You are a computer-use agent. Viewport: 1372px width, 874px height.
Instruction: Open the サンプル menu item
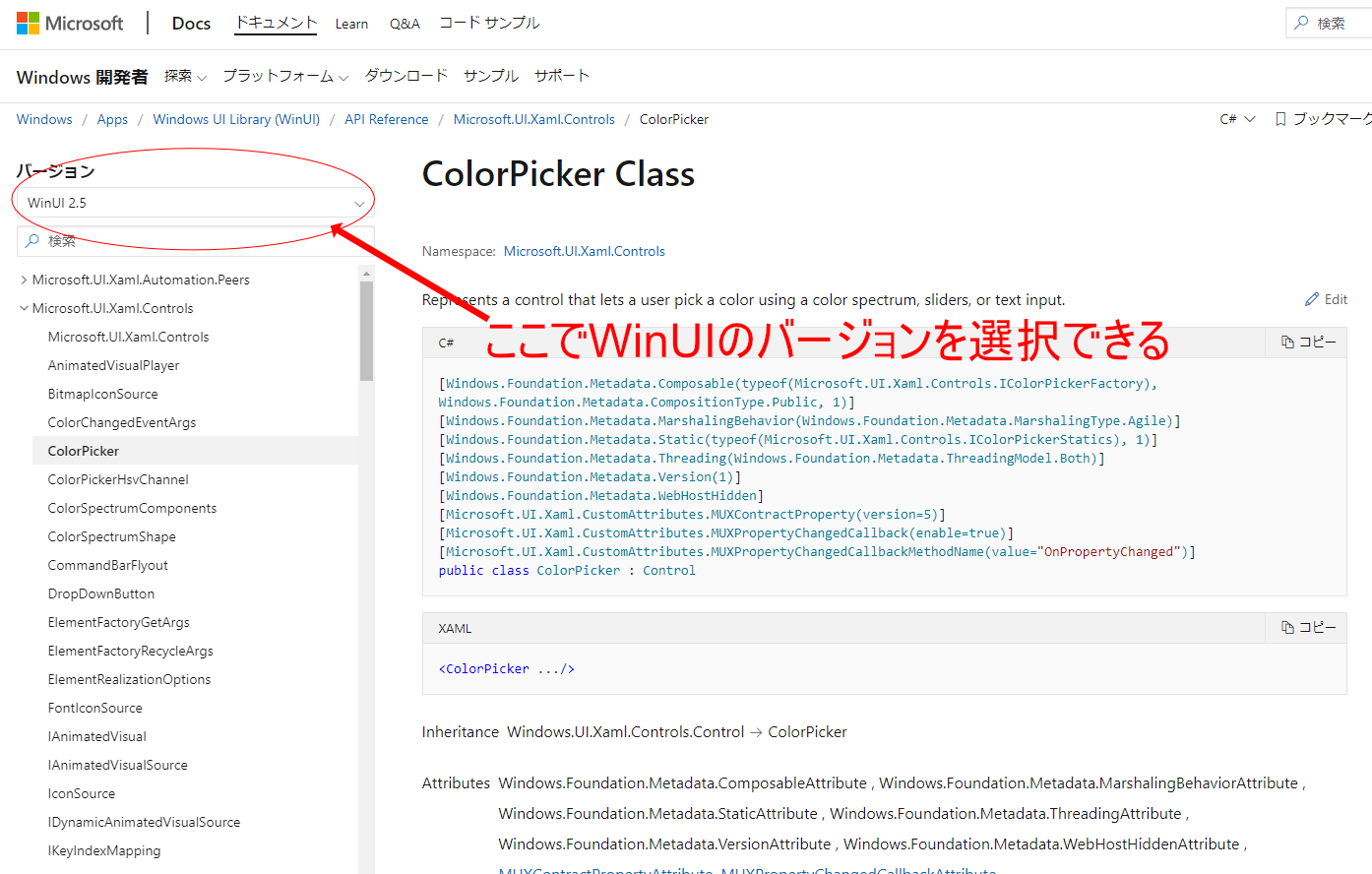tap(491, 76)
